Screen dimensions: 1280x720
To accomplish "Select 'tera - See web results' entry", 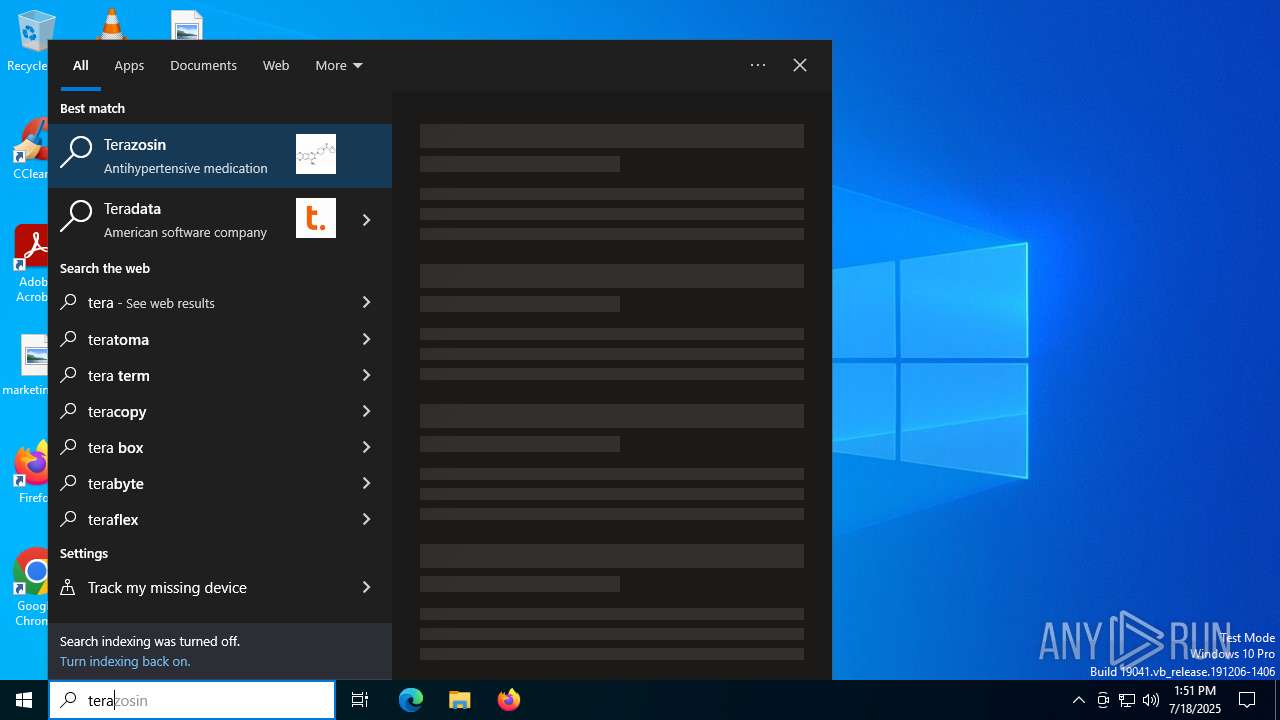I will [x=194, y=303].
